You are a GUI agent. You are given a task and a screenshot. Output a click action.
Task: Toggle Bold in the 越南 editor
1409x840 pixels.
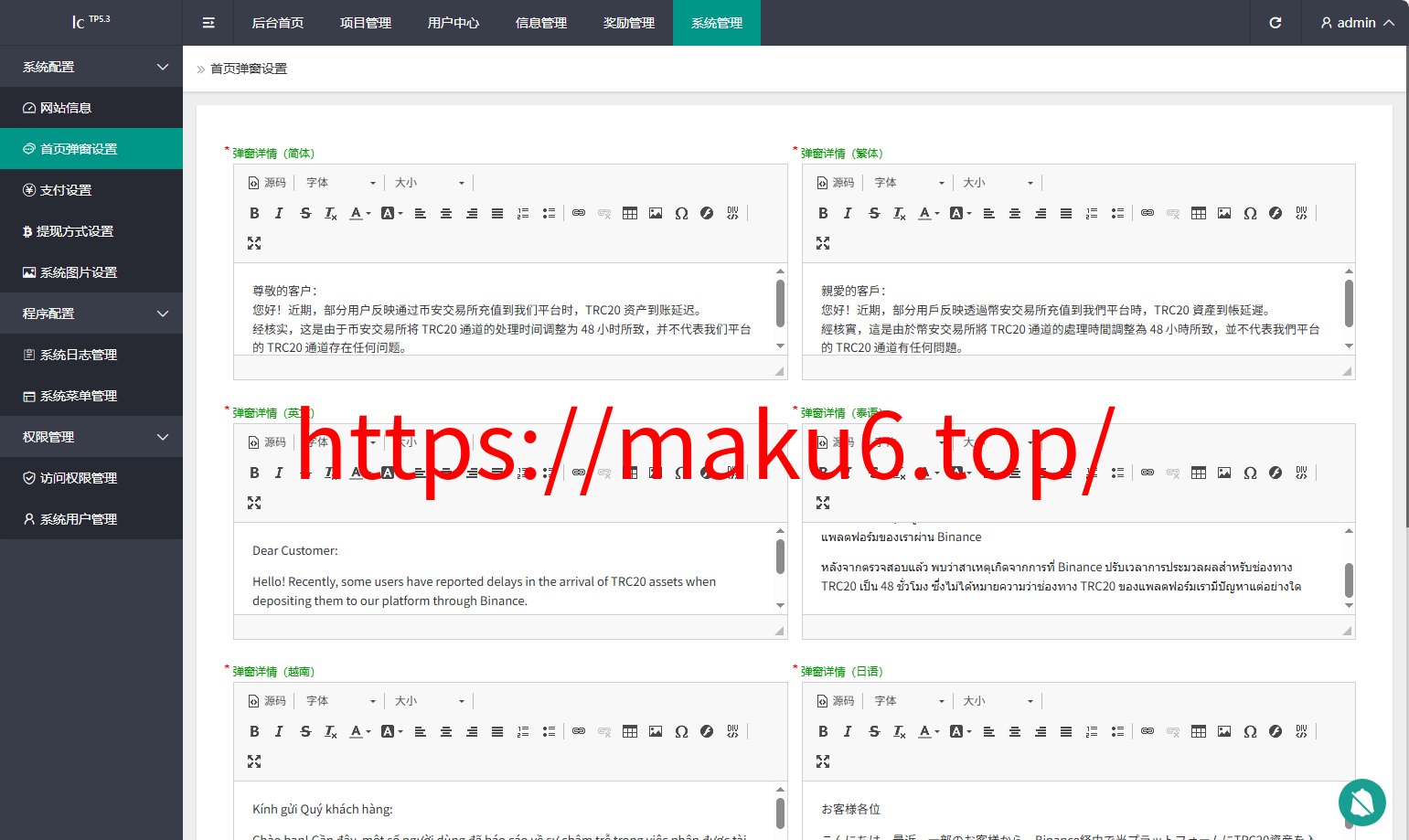coord(254,731)
